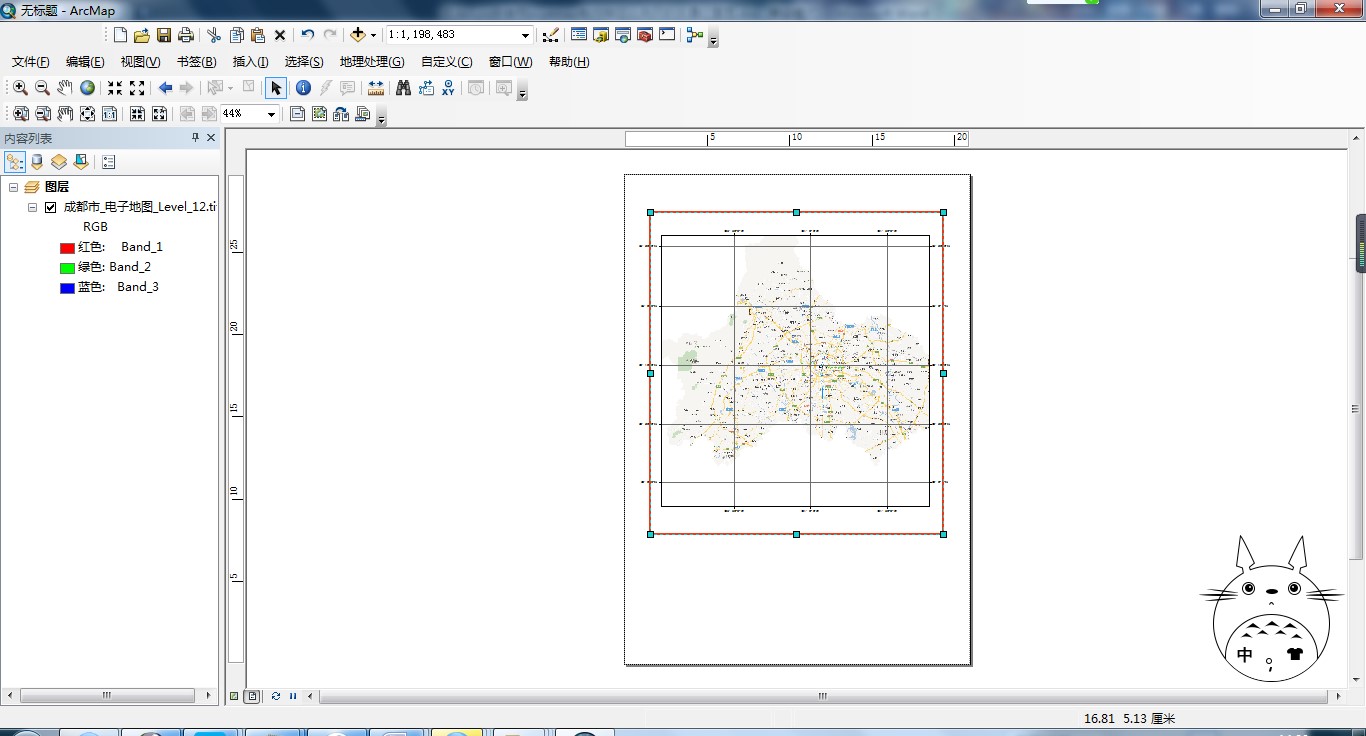Switch to Data View button

(234, 696)
